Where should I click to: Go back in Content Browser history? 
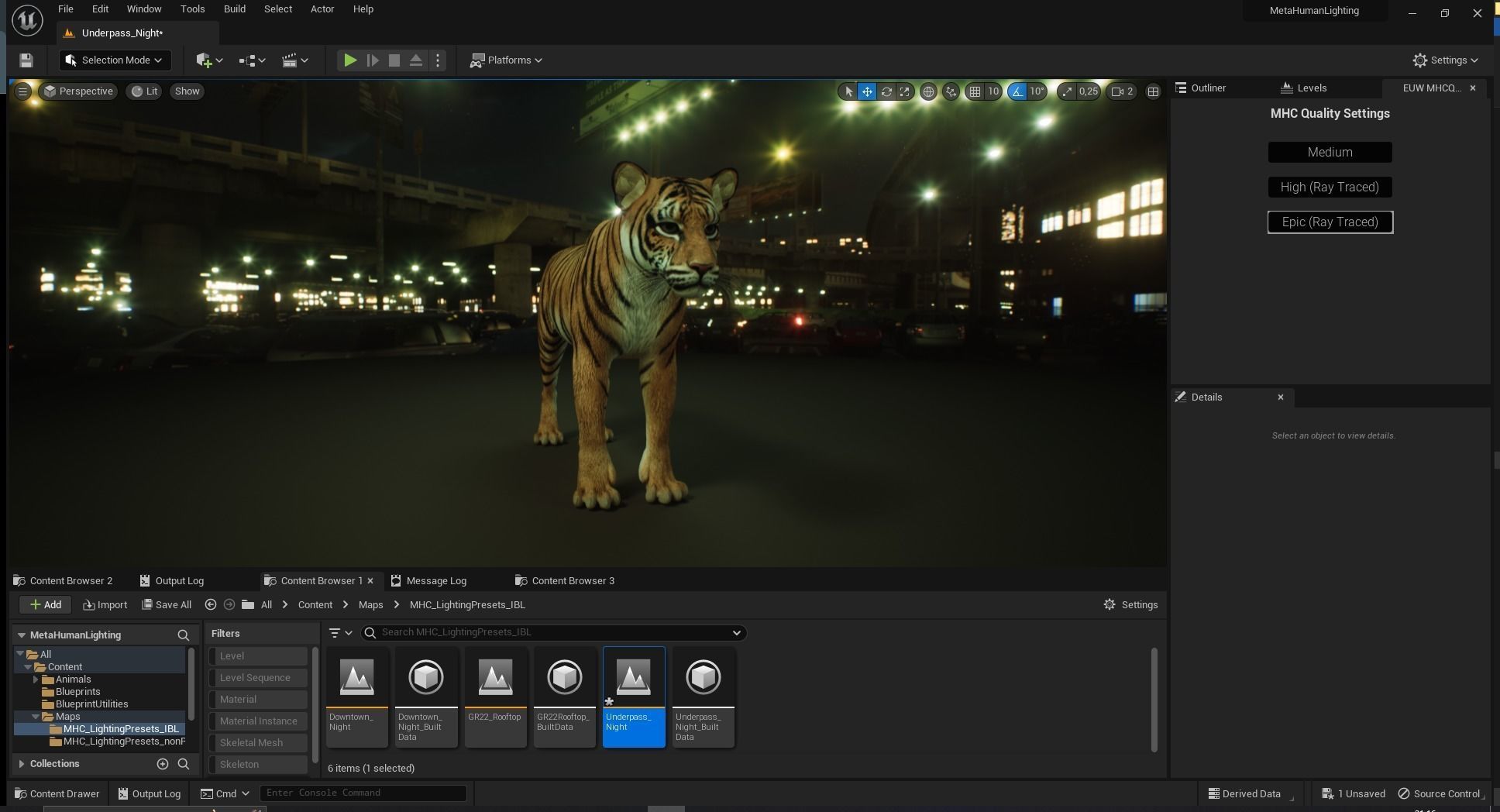211,605
